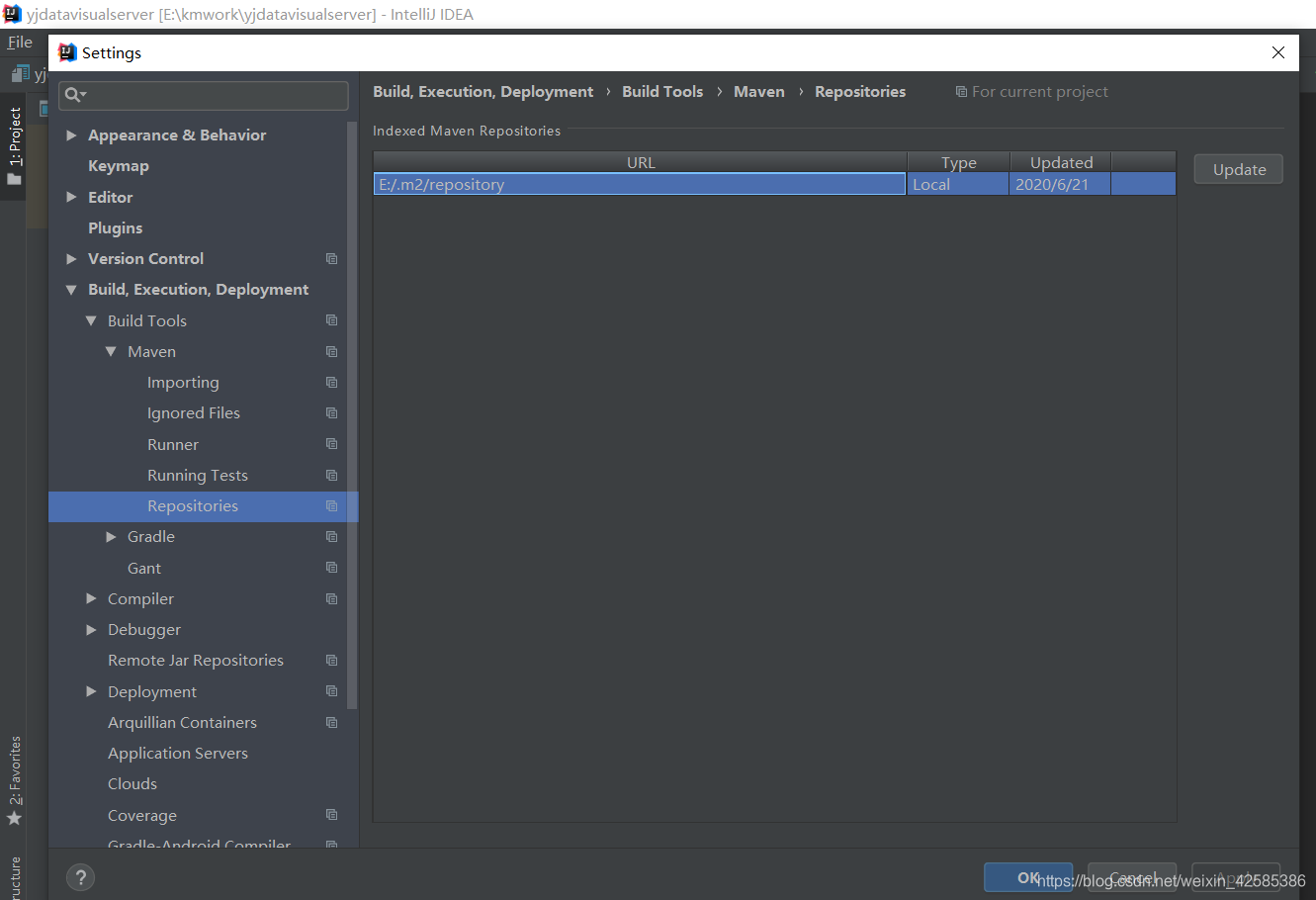Image resolution: width=1316 pixels, height=900 pixels.
Task: Select Coverage in settings tree
Action: [x=142, y=815]
